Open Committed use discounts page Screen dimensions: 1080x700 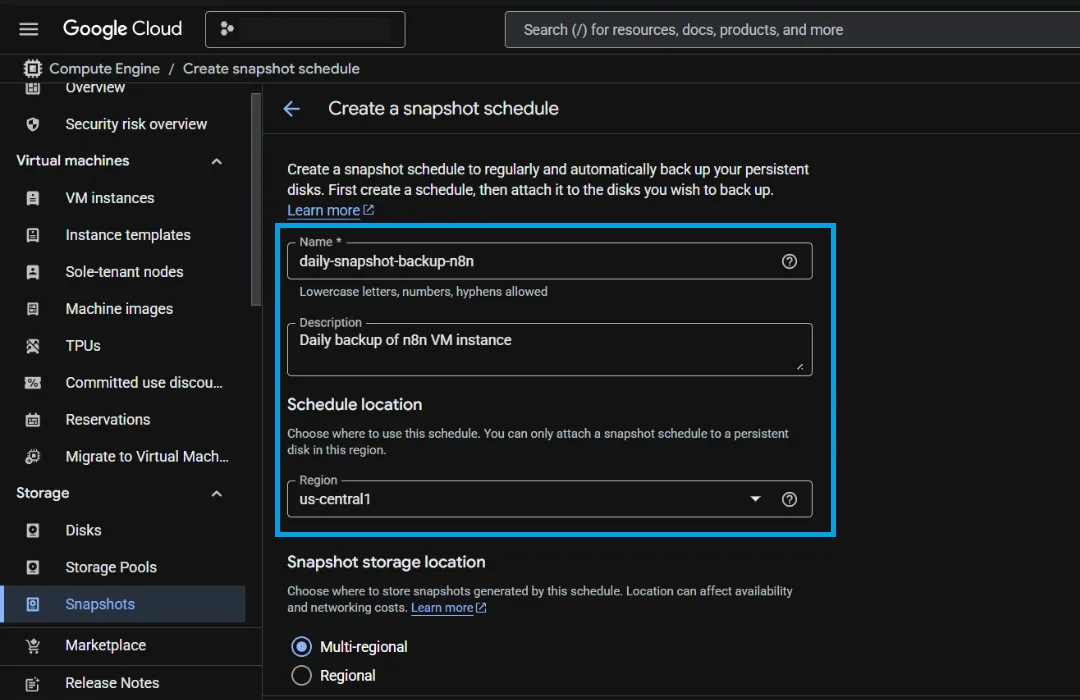click(x=144, y=383)
